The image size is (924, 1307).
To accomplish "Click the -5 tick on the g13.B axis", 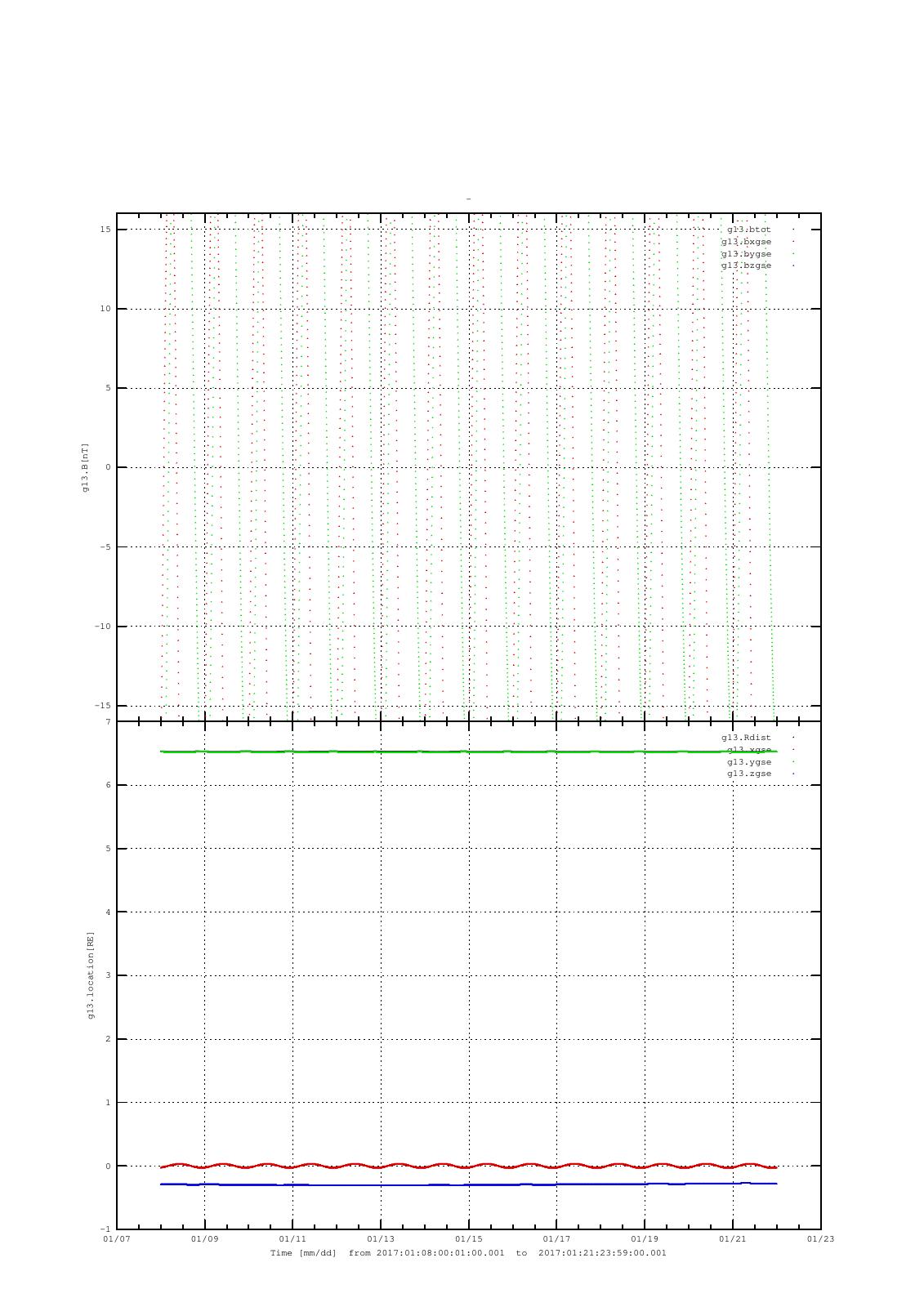I will click(105, 547).
